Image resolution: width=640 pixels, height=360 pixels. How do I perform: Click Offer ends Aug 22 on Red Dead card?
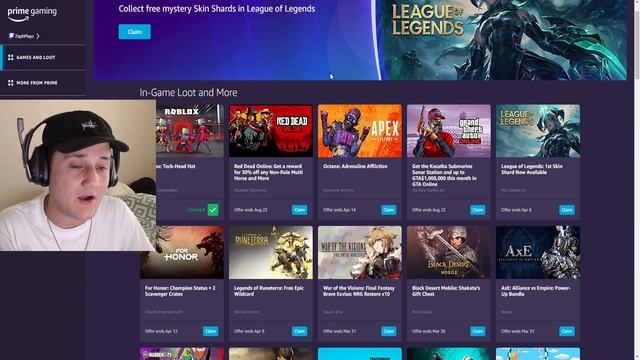pyautogui.click(x=251, y=210)
